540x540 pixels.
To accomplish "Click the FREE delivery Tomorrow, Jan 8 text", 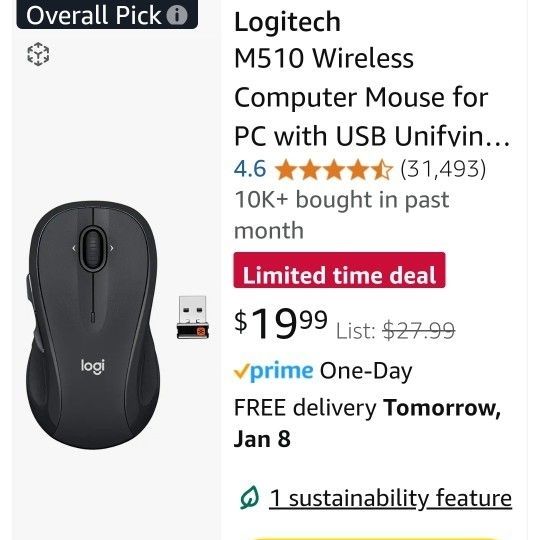I will (367, 423).
